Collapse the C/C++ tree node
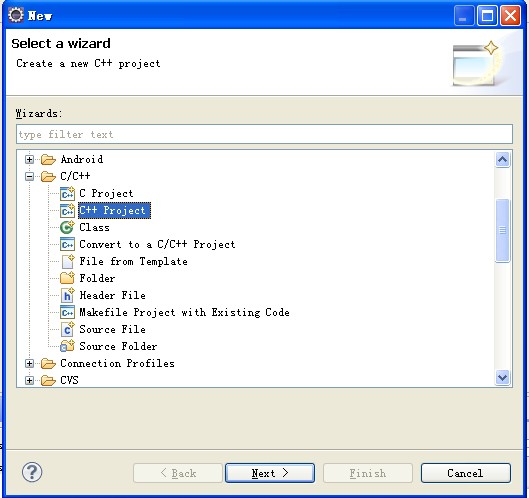The image size is (529, 498). pos(29,176)
